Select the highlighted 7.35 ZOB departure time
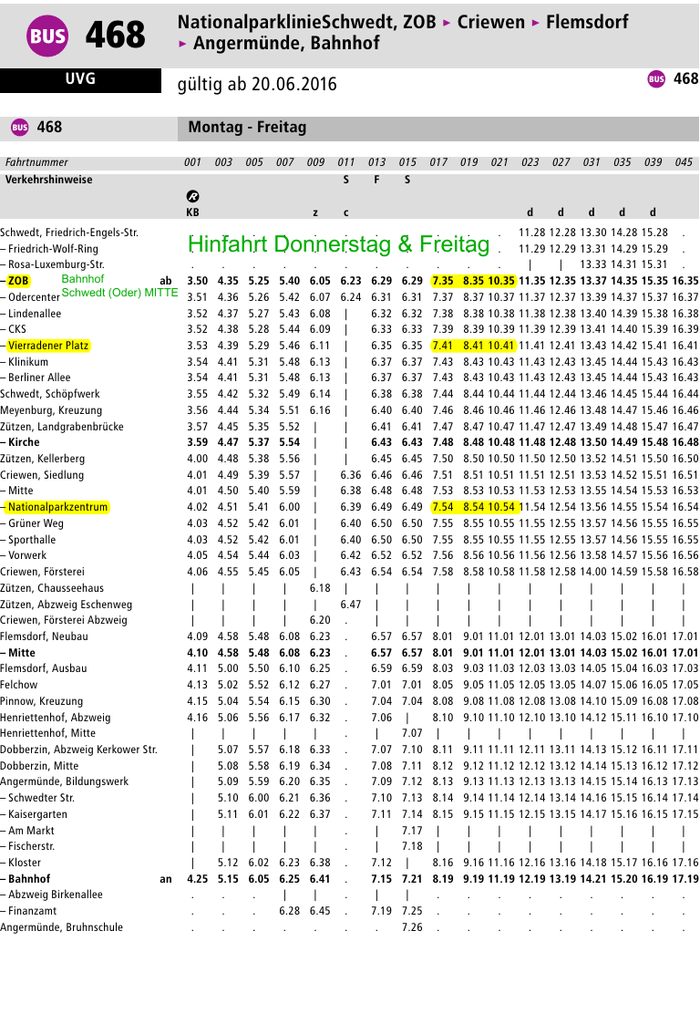This screenshot has width=700, height=1024. [x=443, y=281]
